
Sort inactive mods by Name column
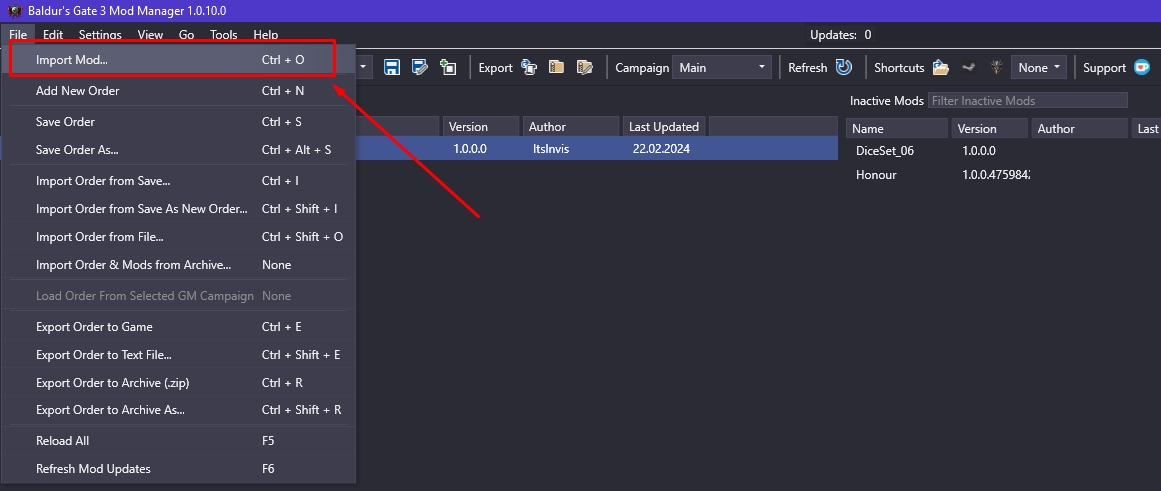(897, 128)
